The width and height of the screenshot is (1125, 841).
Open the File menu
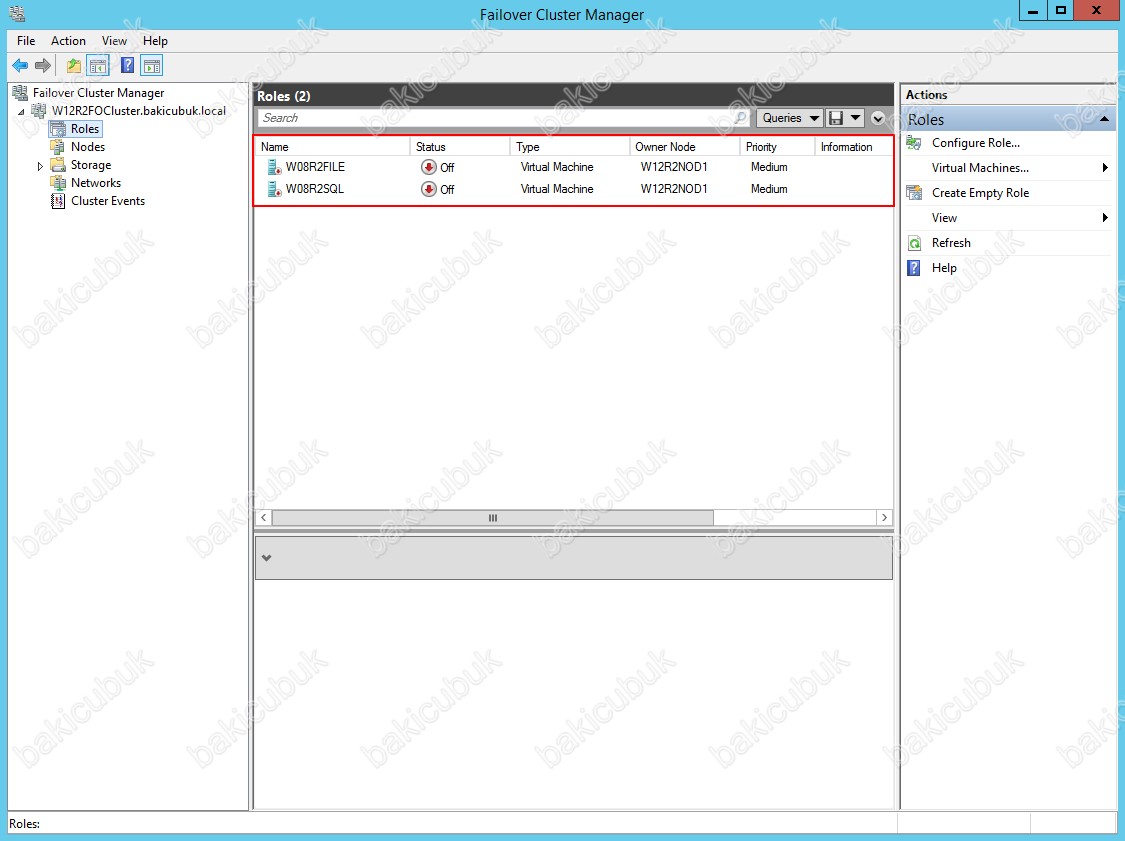[x=26, y=41]
